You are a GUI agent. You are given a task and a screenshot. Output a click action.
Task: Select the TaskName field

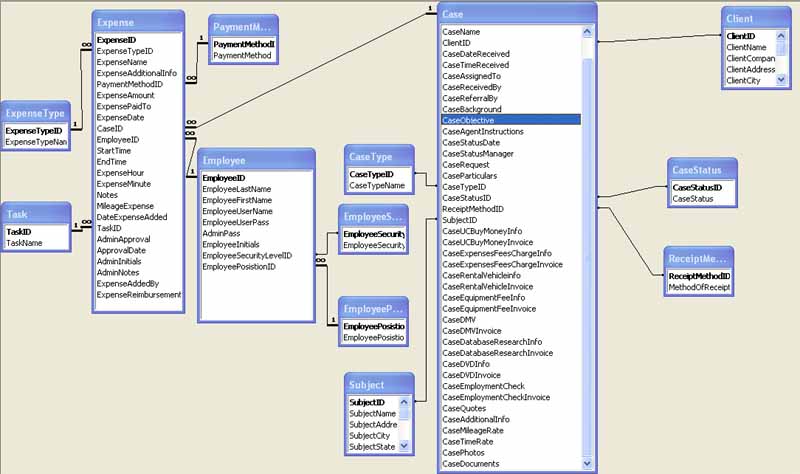(24, 243)
